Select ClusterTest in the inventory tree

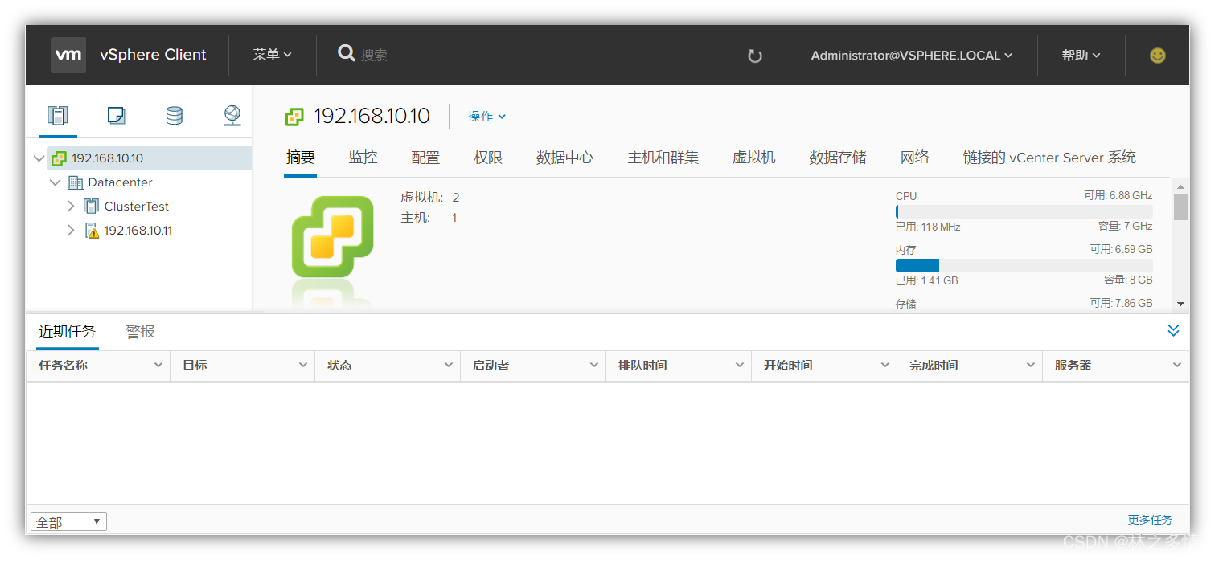136,206
